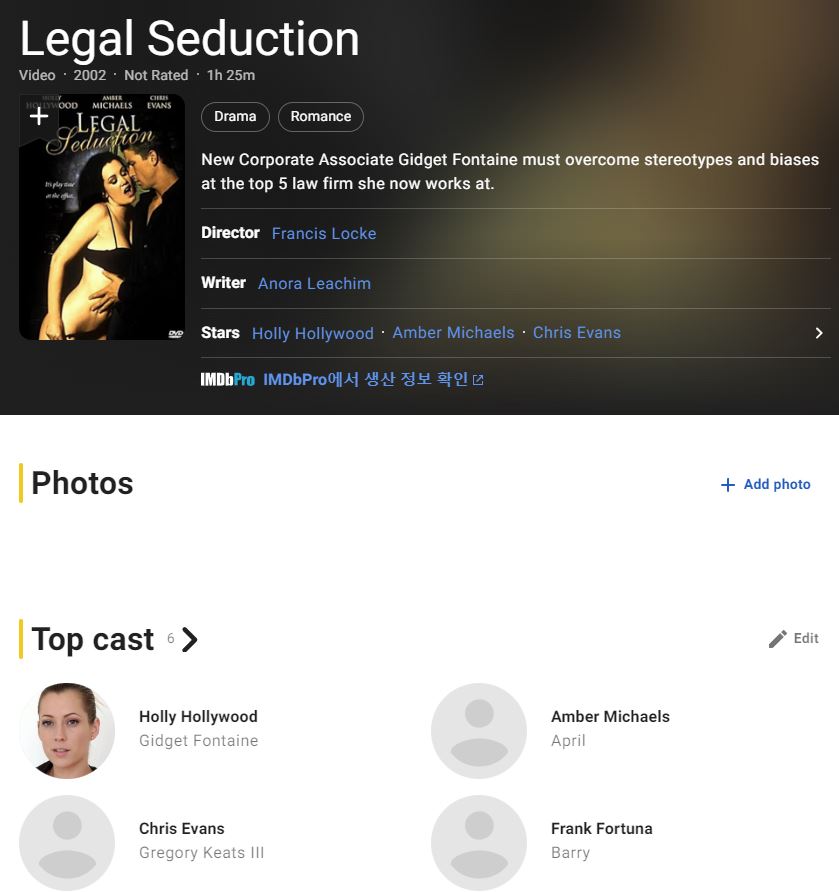Screen dimensions: 839x892
Task: Open Amber Michaels link in Stars row
Action: tap(453, 333)
